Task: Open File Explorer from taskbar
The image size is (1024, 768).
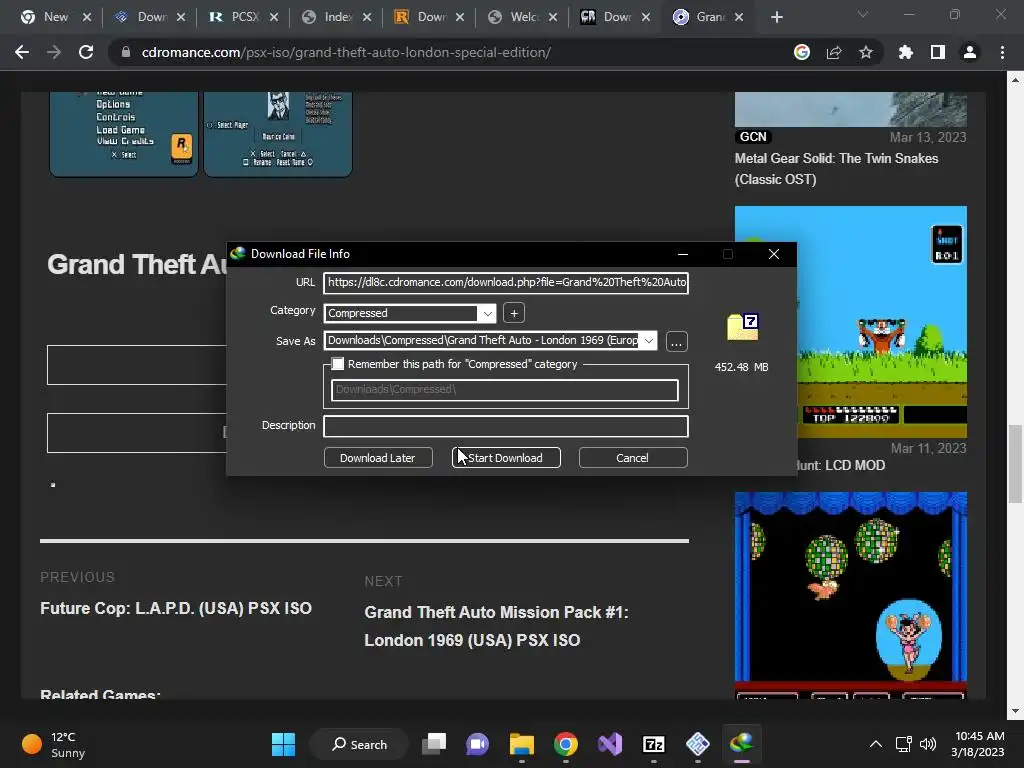Action: 522,744
